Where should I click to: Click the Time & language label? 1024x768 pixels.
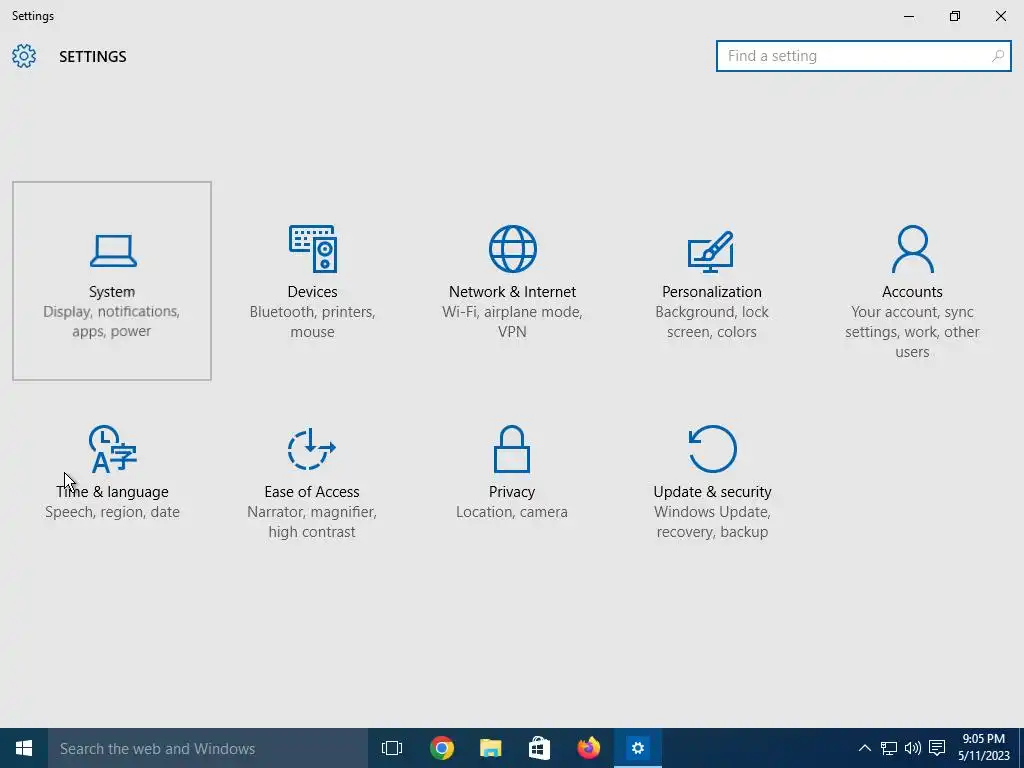112,492
